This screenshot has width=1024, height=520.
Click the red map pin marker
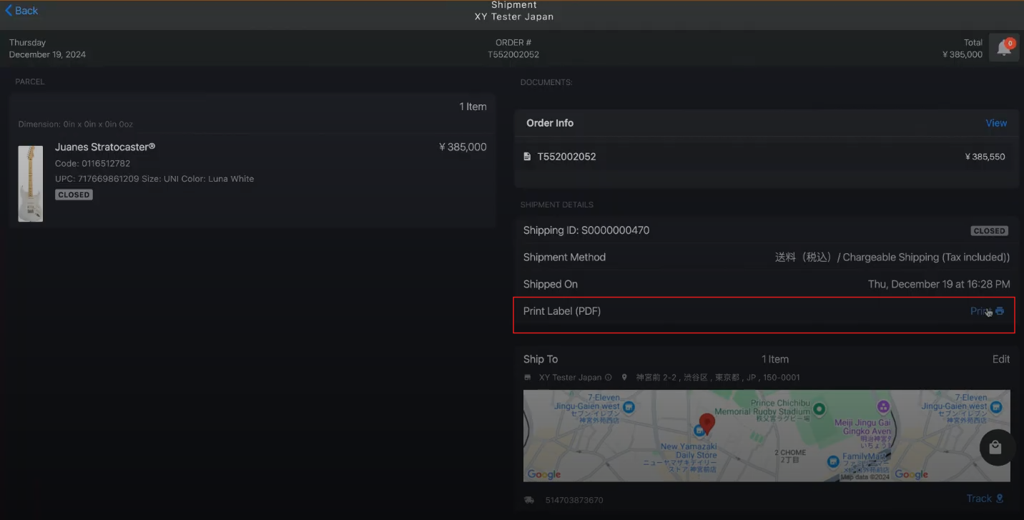click(707, 423)
